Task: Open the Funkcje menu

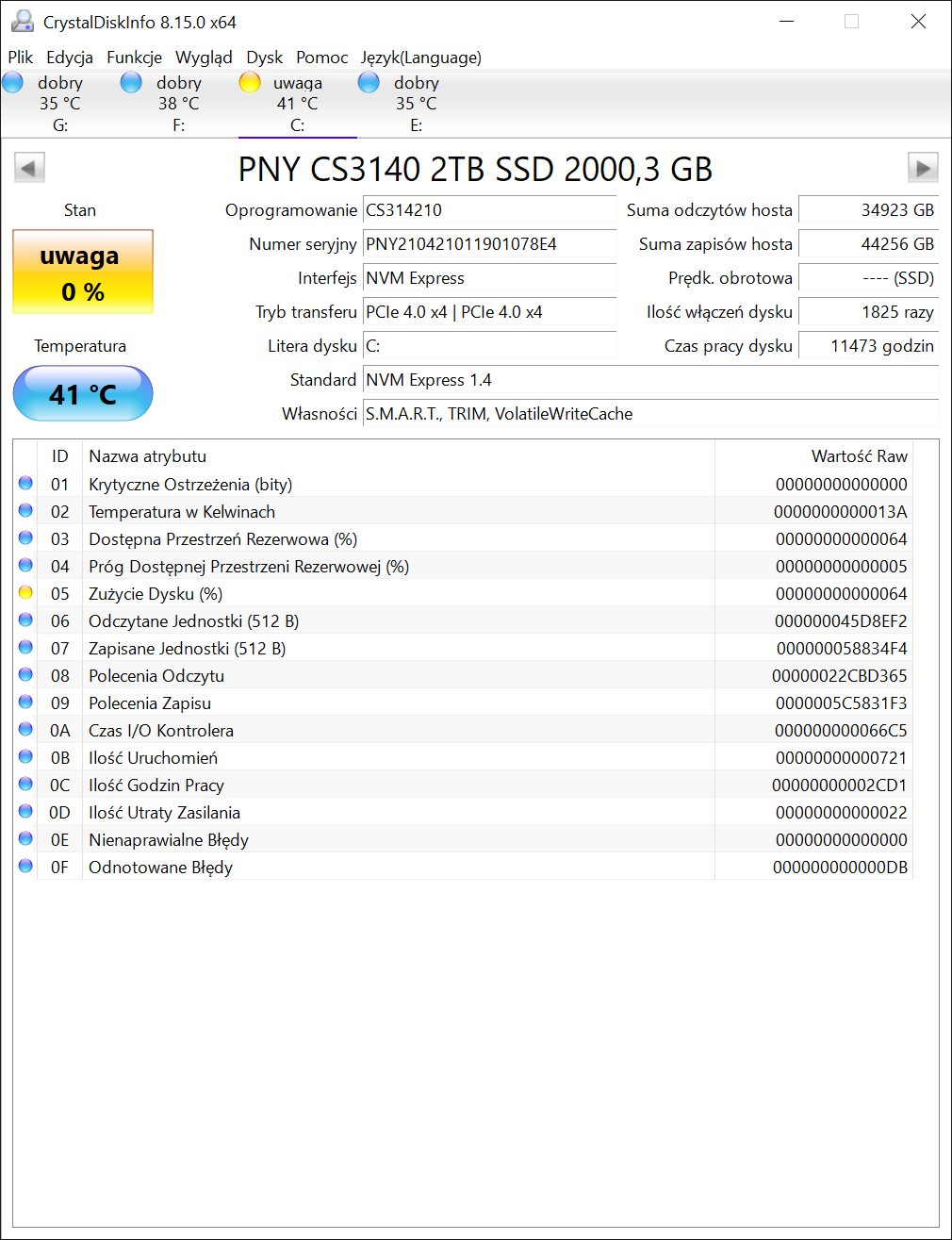Action: 134,58
